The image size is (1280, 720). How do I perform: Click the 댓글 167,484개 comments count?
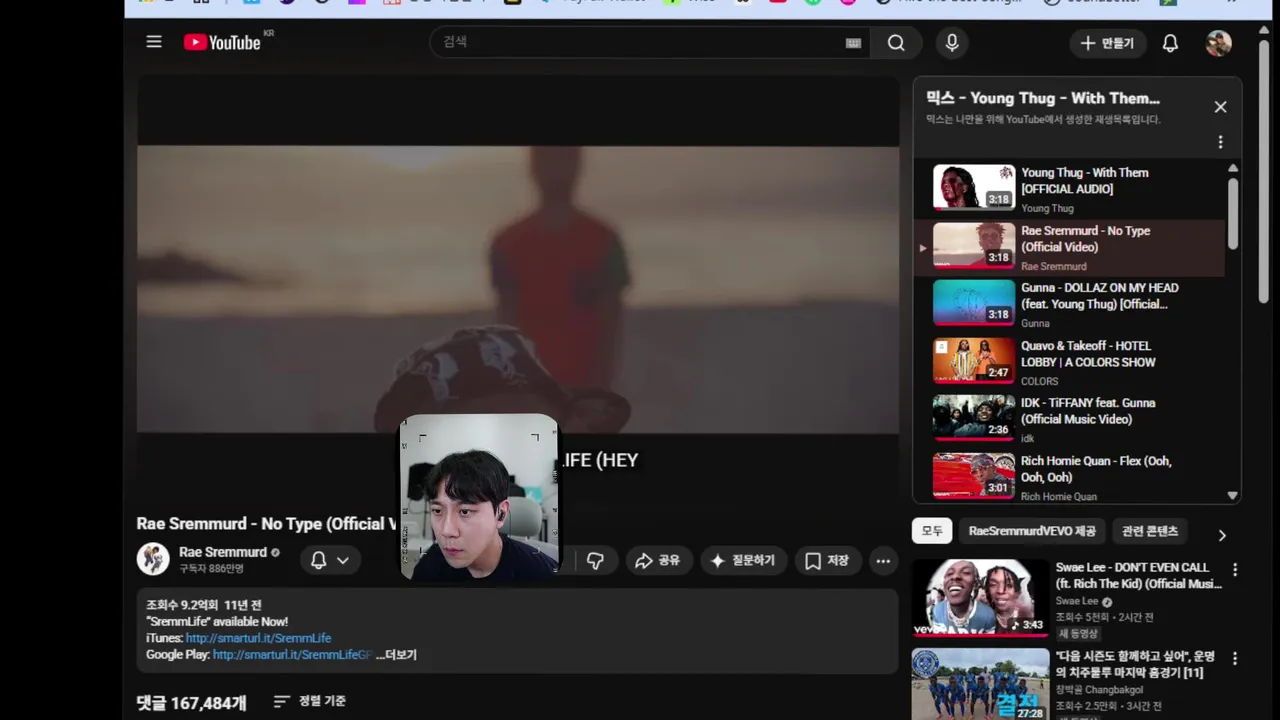[x=191, y=703]
